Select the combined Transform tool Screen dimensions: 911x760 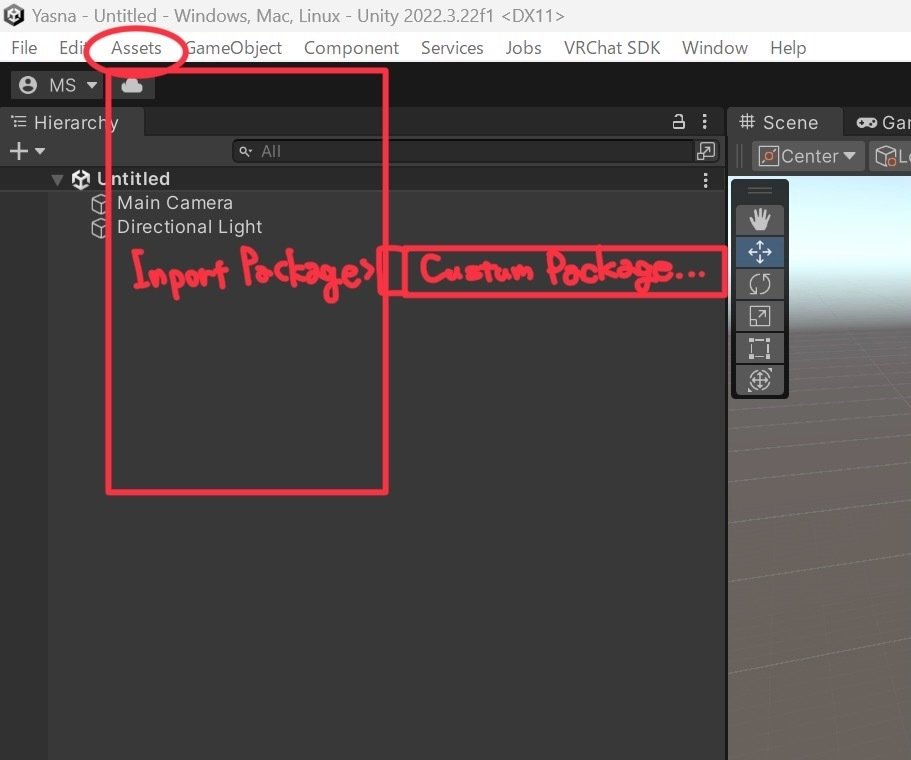(759, 381)
